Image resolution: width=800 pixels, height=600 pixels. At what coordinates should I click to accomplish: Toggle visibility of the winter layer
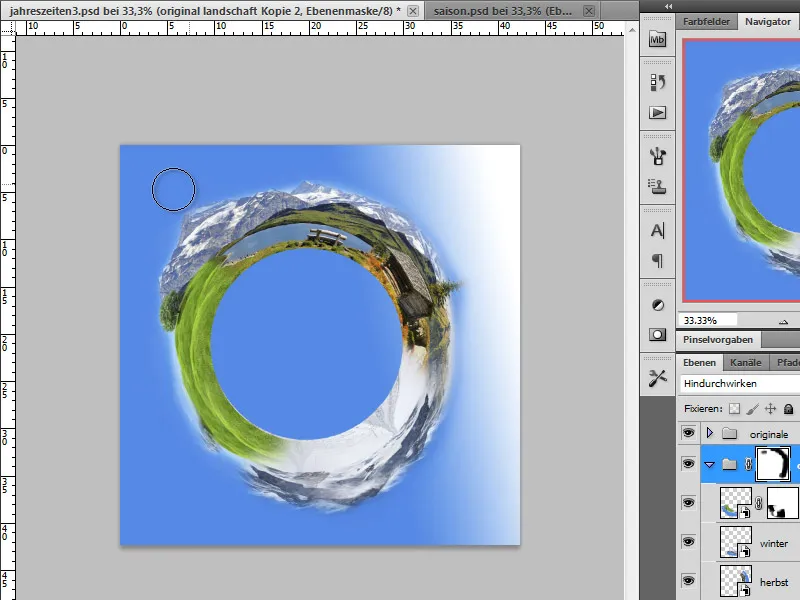click(x=687, y=541)
